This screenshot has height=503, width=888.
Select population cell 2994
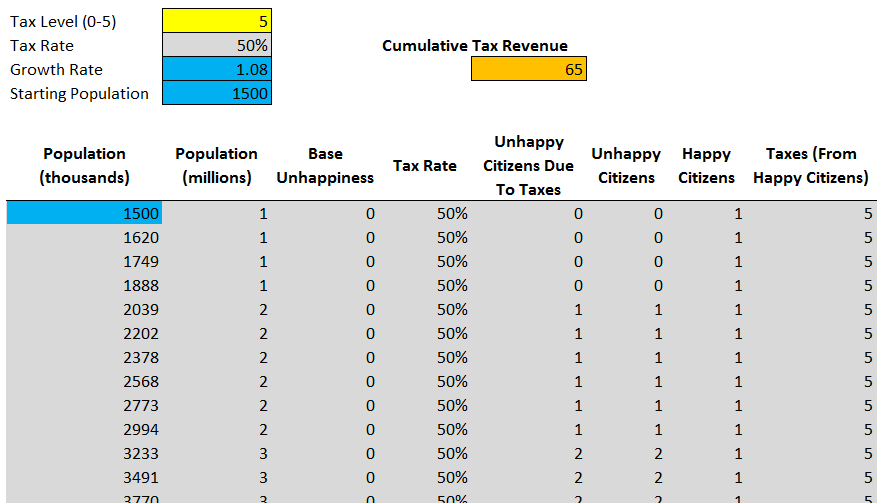point(84,429)
